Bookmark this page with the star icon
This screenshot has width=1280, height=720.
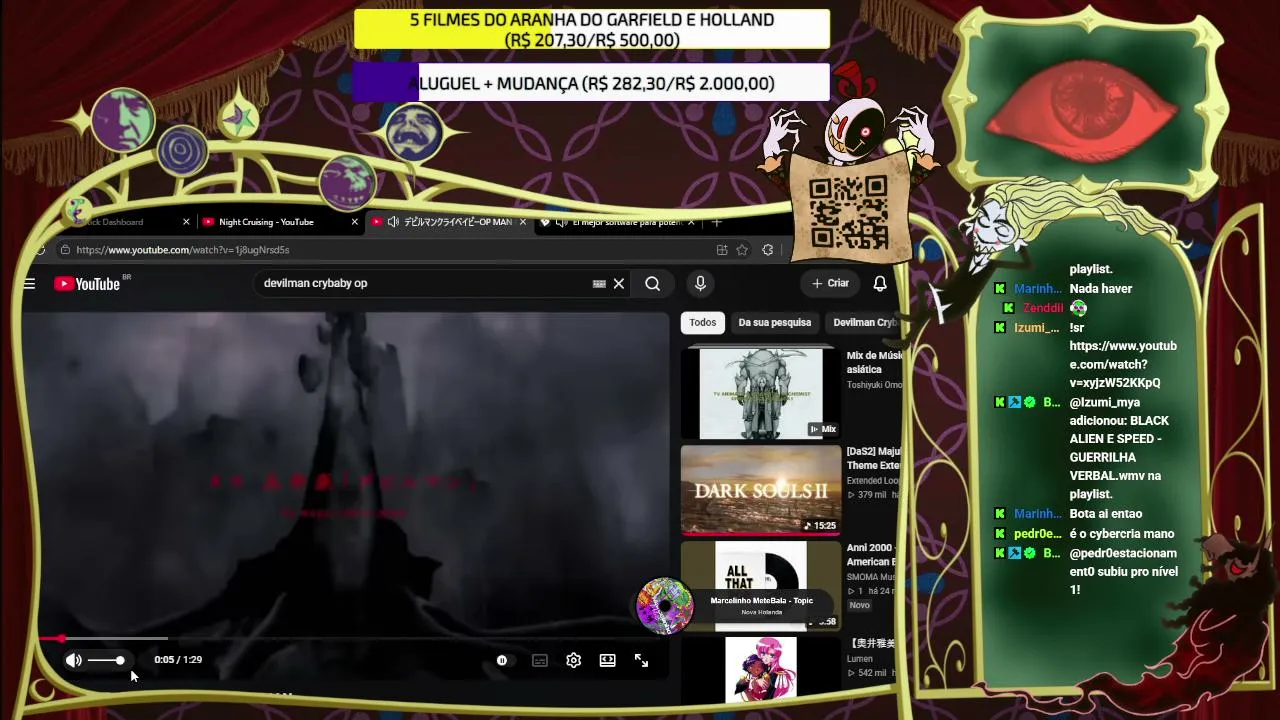click(x=742, y=250)
